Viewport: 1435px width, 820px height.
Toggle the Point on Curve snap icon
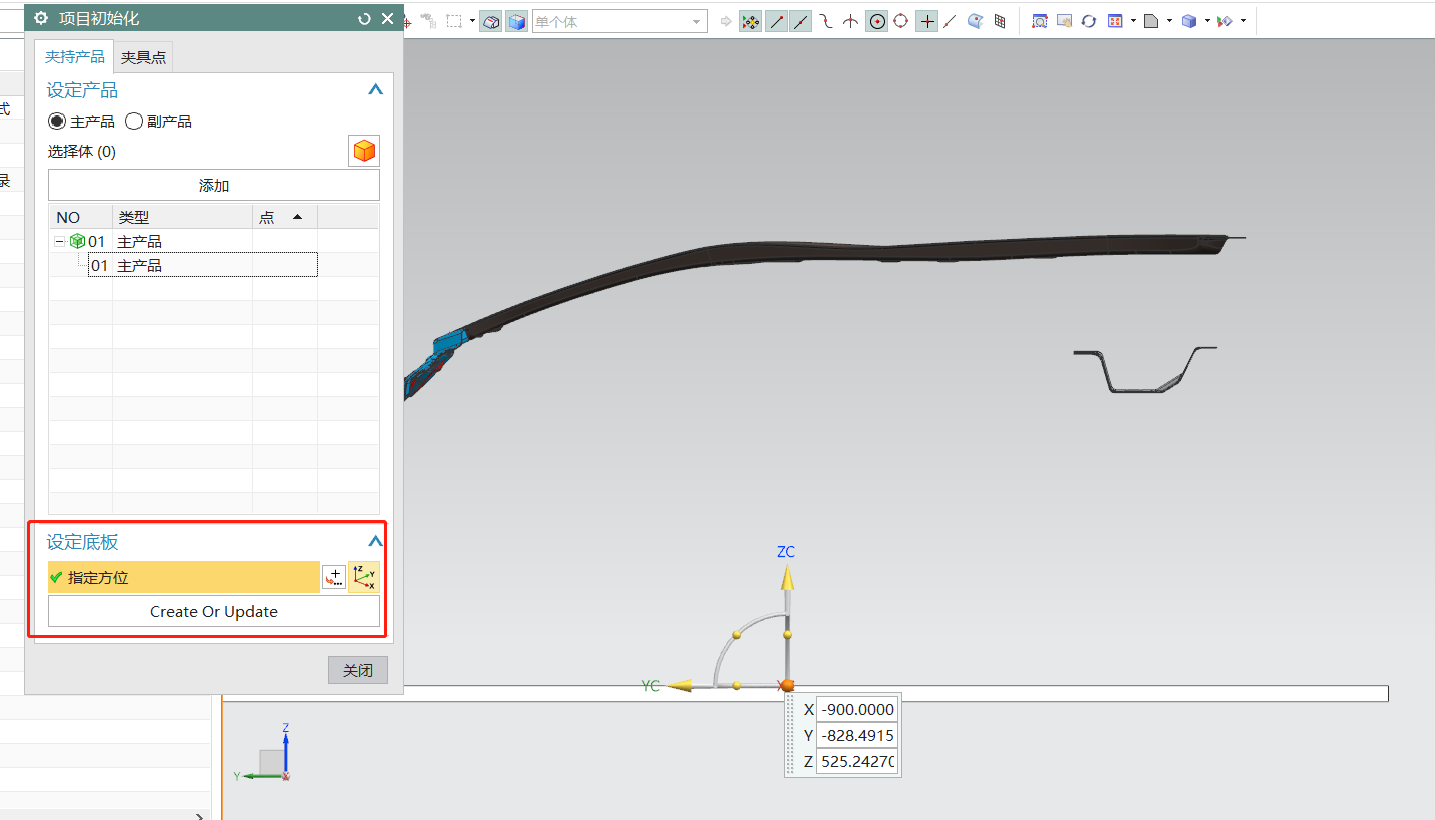point(950,21)
